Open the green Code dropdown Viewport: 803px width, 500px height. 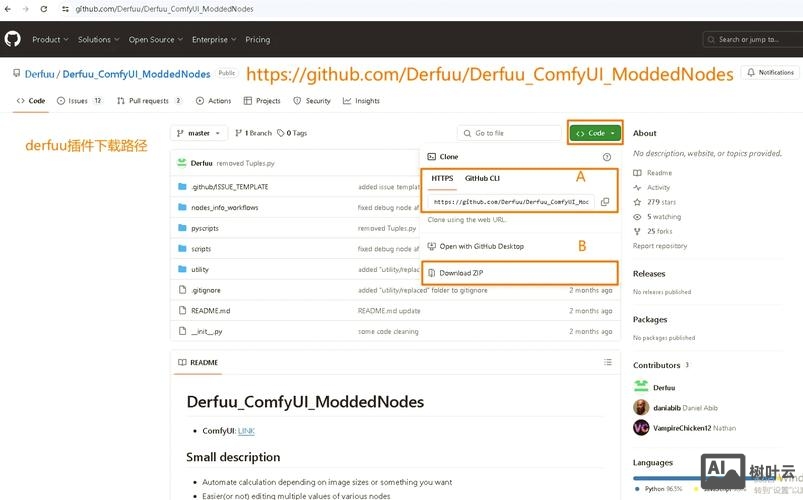[595, 133]
